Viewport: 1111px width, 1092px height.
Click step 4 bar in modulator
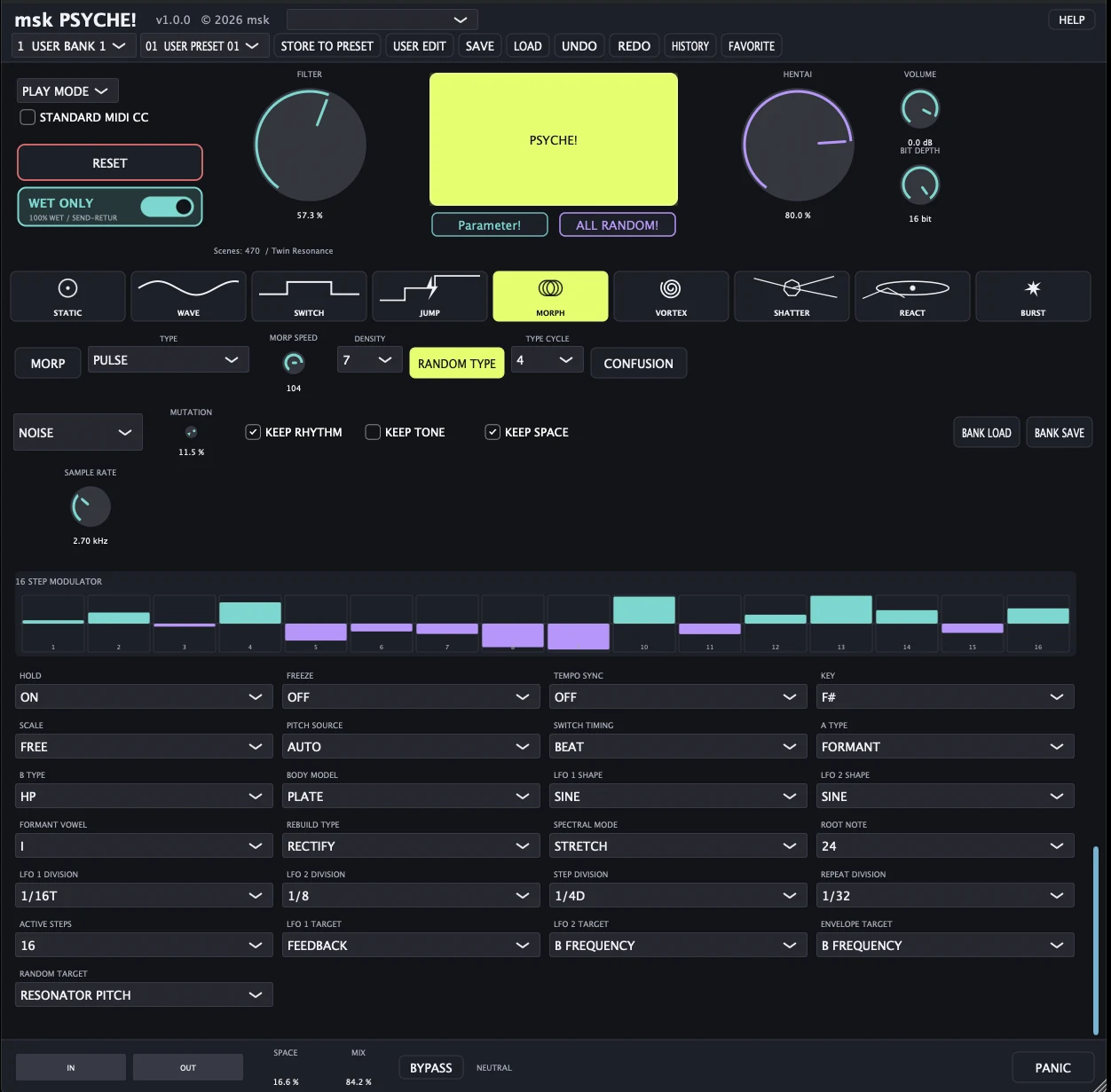pyautogui.click(x=250, y=612)
